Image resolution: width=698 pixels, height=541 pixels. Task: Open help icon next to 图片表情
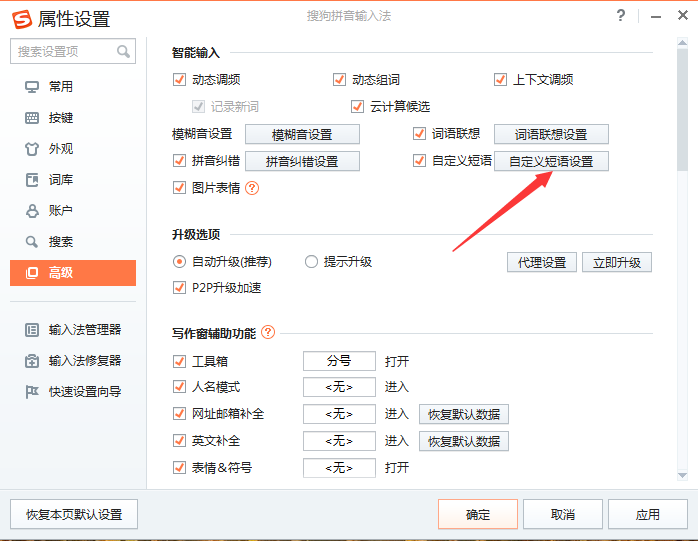pos(252,188)
